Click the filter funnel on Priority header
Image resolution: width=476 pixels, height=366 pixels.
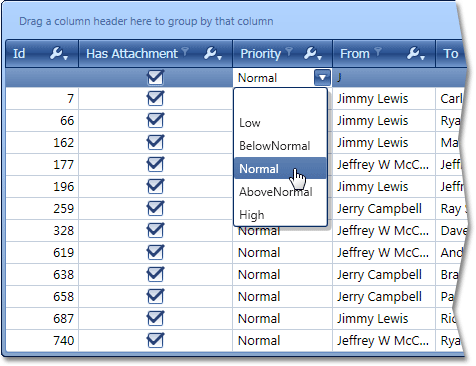289,52
